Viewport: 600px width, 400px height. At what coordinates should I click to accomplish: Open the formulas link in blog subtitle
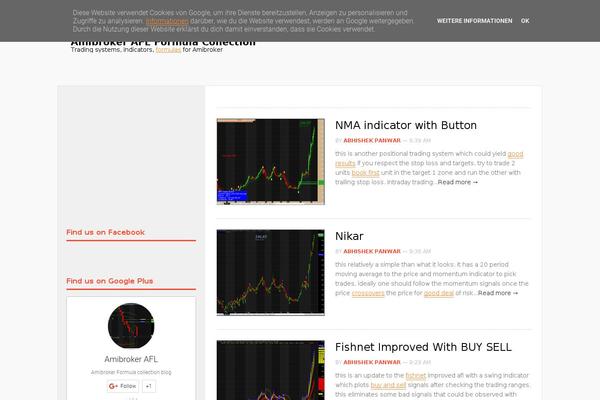pyautogui.click(x=168, y=50)
